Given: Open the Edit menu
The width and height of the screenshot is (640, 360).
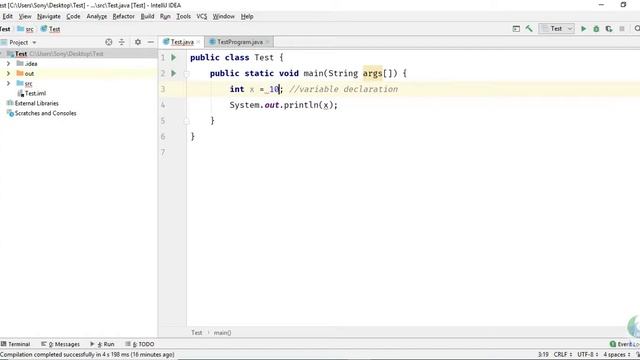Looking at the screenshot, I should coord(7,16).
